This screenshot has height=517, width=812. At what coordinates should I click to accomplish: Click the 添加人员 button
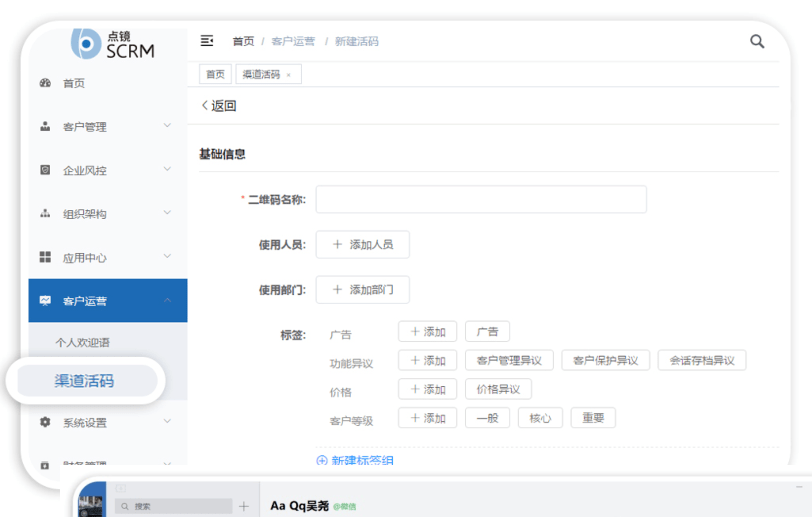[362, 245]
